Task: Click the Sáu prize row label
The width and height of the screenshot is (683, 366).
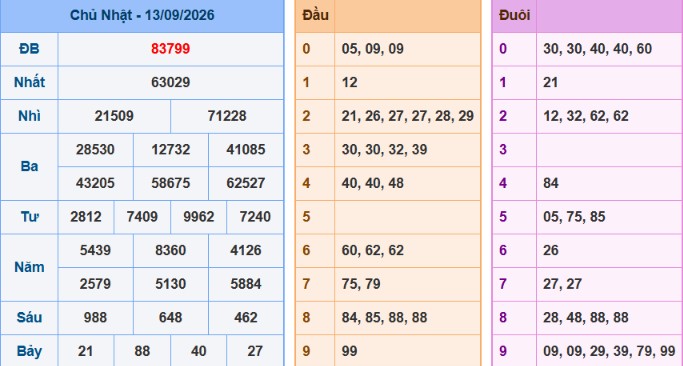Action: pos(29,317)
